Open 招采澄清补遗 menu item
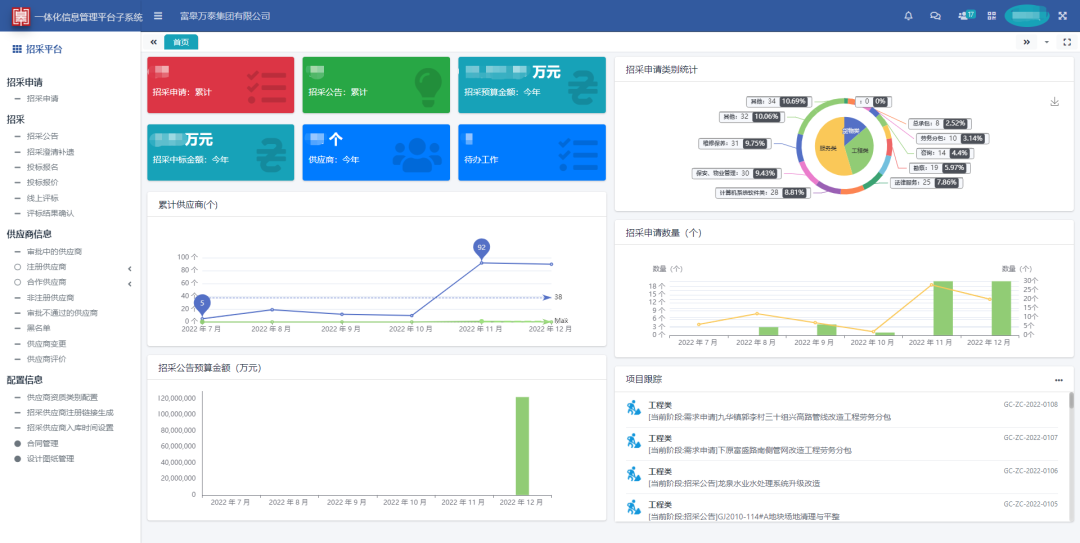This screenshot has width=1080, height=543. pyautogui.click(x=50, y=152)
